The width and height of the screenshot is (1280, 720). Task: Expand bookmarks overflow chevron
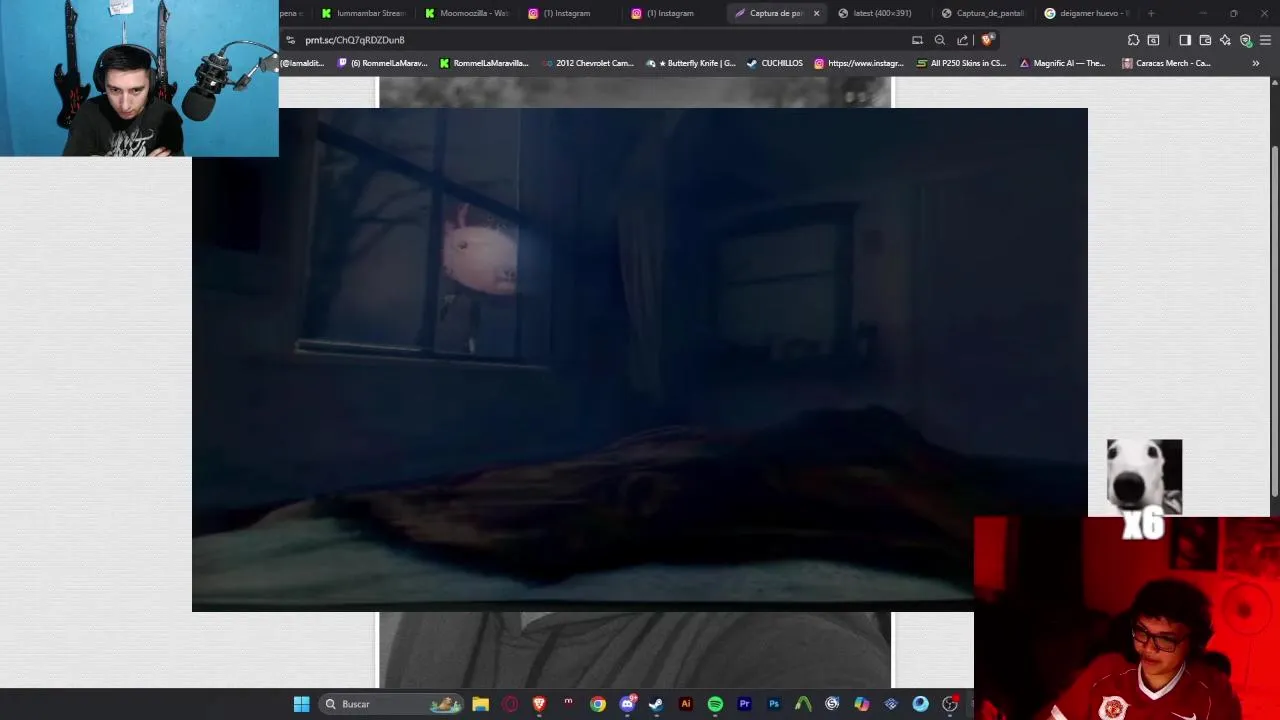pyautogui.click(x=1256, y=63)
